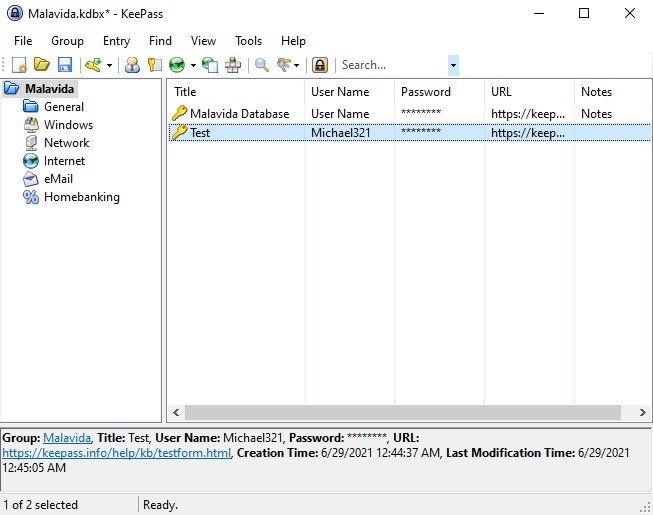Open the Add Entry dropdown arrow

coord(109,65)
